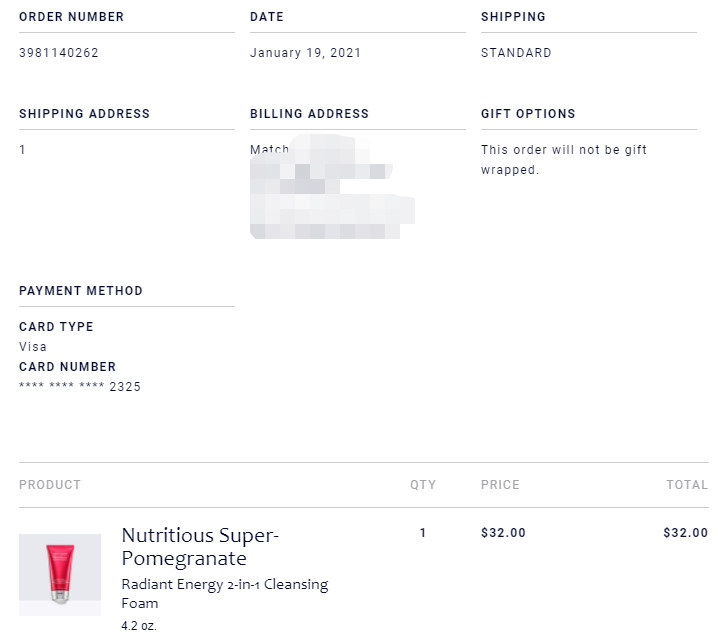Click the pomegranate cleansing foam product thumbnail
This screenshot has width=718, height=643.
[x=60, y=574]
